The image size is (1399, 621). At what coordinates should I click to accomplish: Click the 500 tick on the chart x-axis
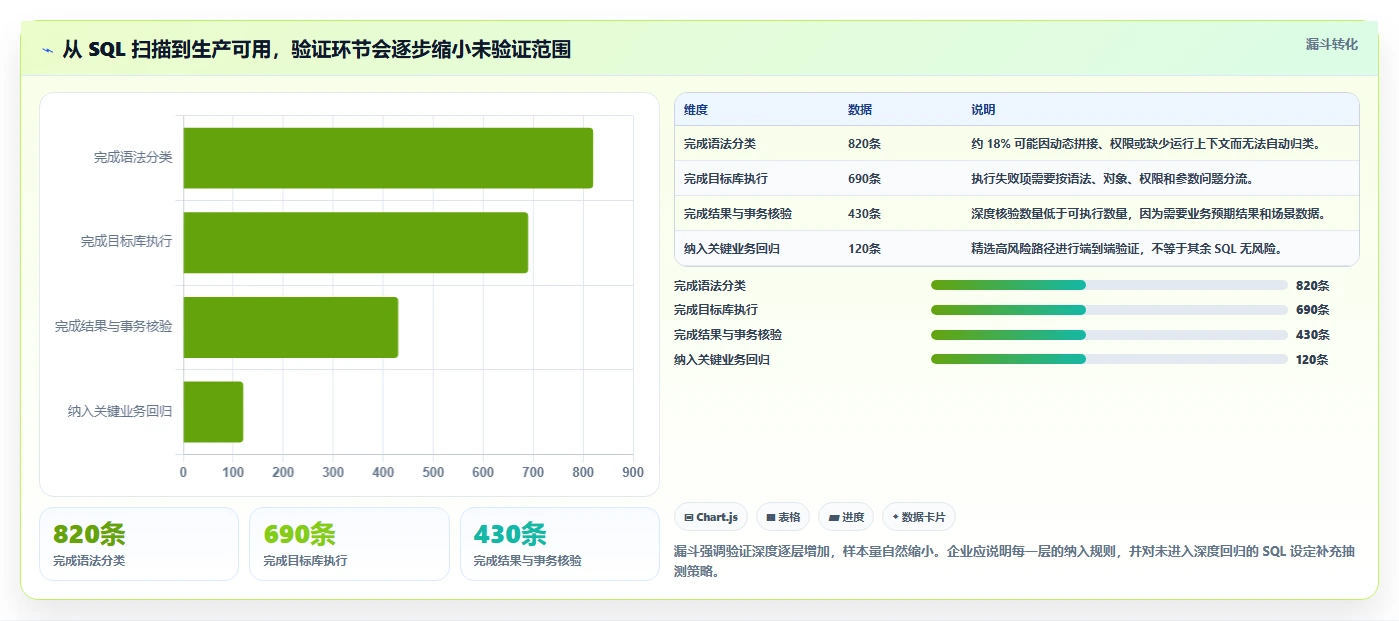click(x=433, y=472)
